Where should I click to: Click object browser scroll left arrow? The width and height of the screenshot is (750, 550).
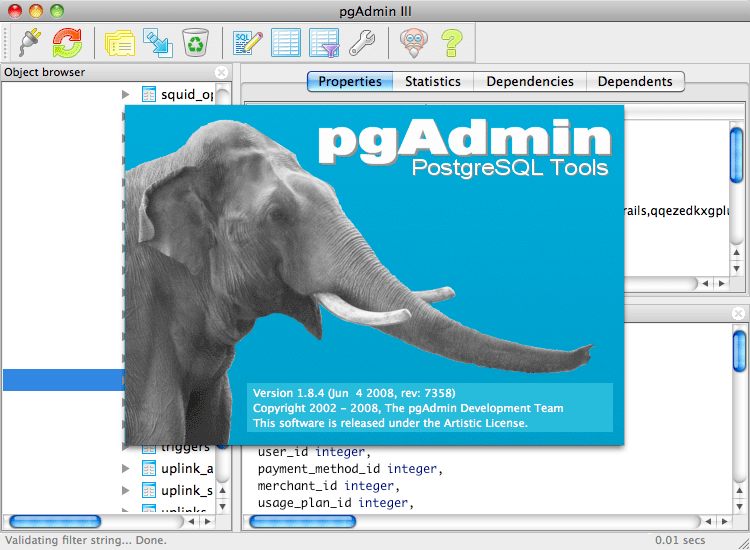coord(191,521)
